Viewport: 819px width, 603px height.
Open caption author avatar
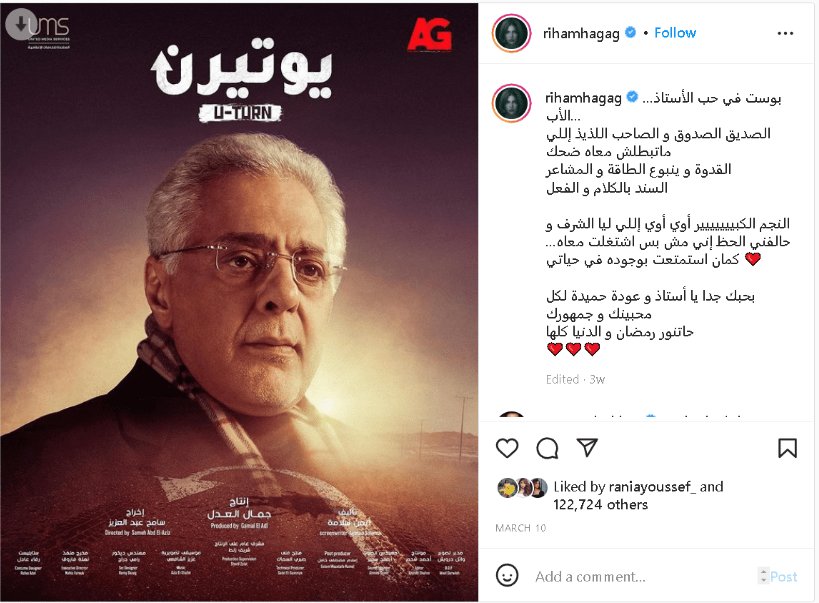pyautogui.click(x=511, y=103)
